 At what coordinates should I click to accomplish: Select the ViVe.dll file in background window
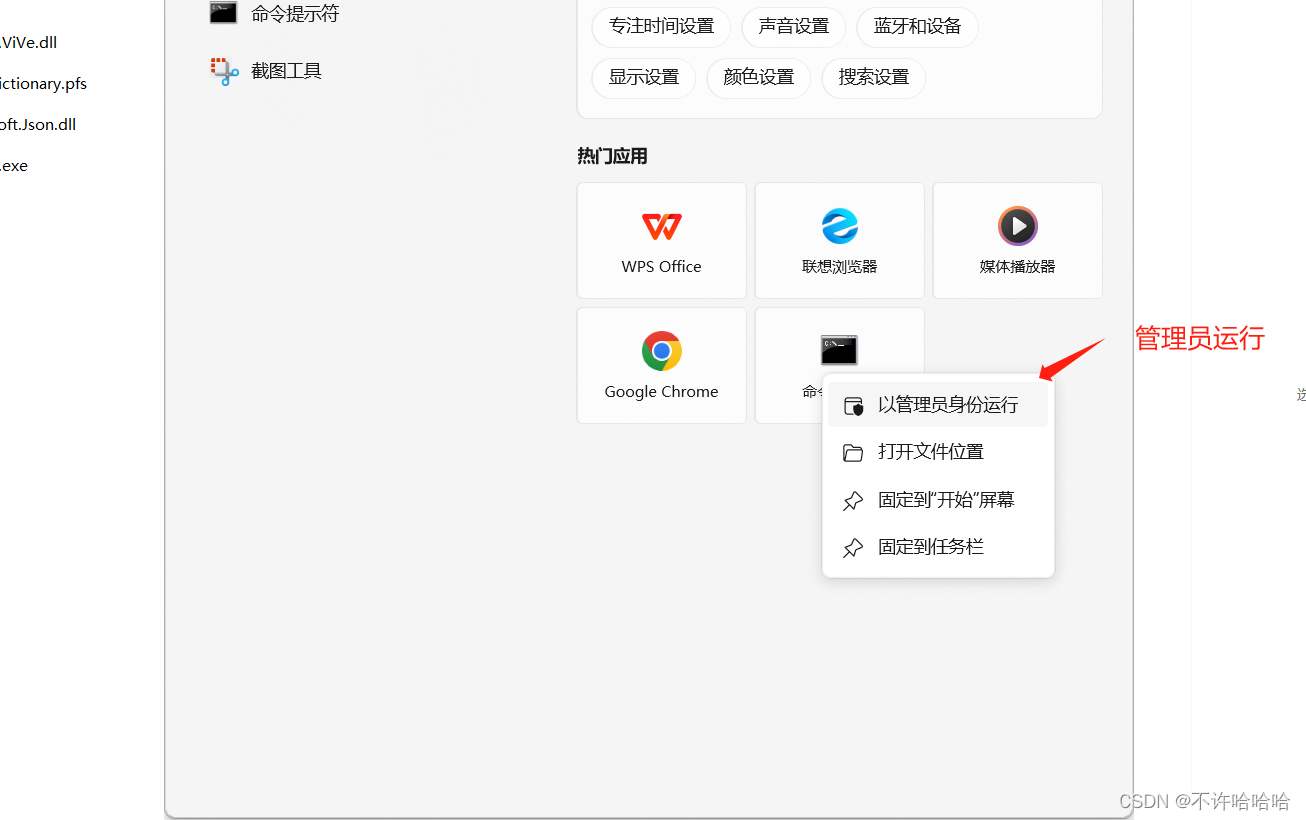pyautogui.click(x=28, y=42)
